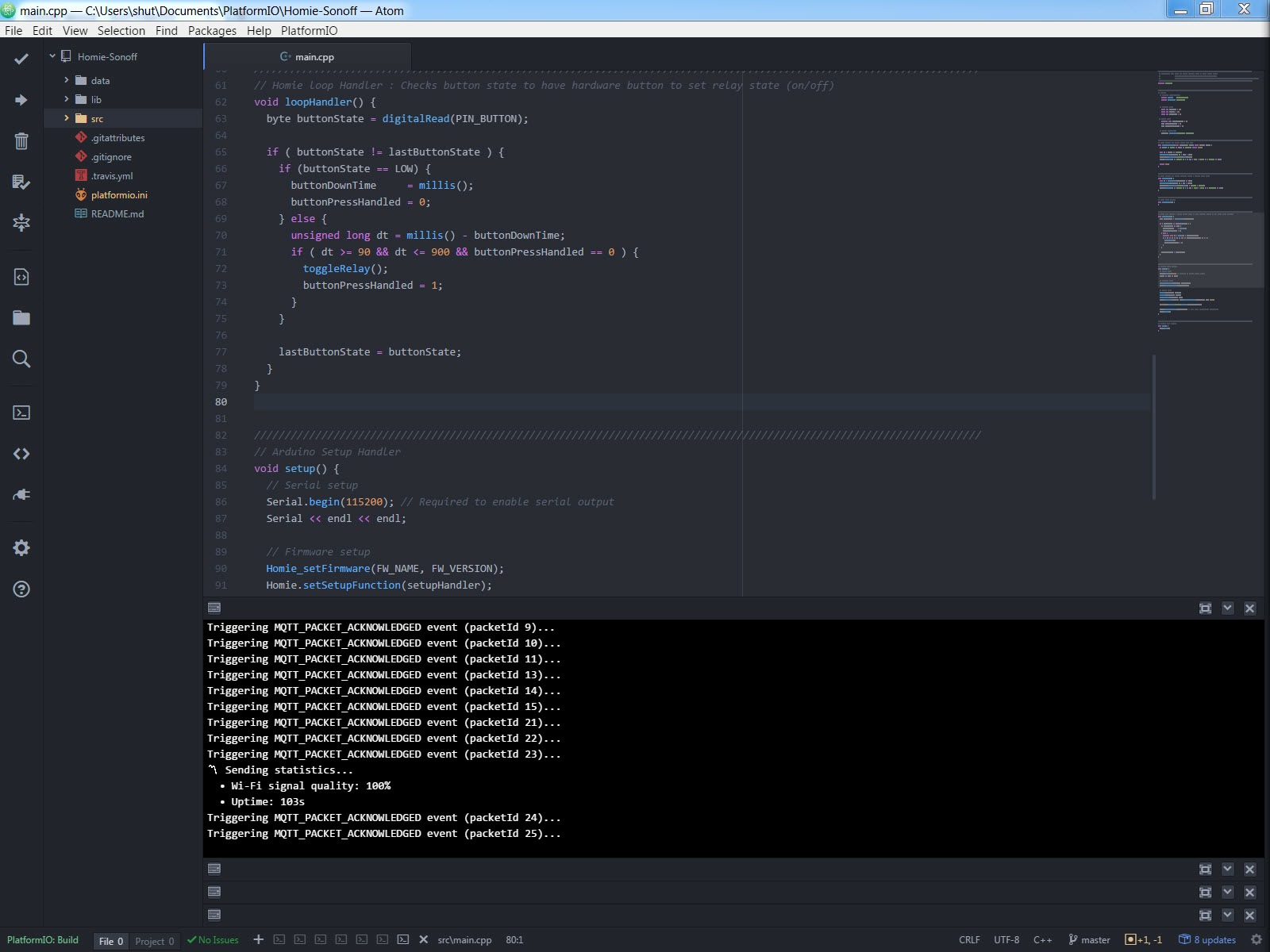Expand the lib folder
The height and width of the screenshot is (952, 1270).
(x=67, y=99)
